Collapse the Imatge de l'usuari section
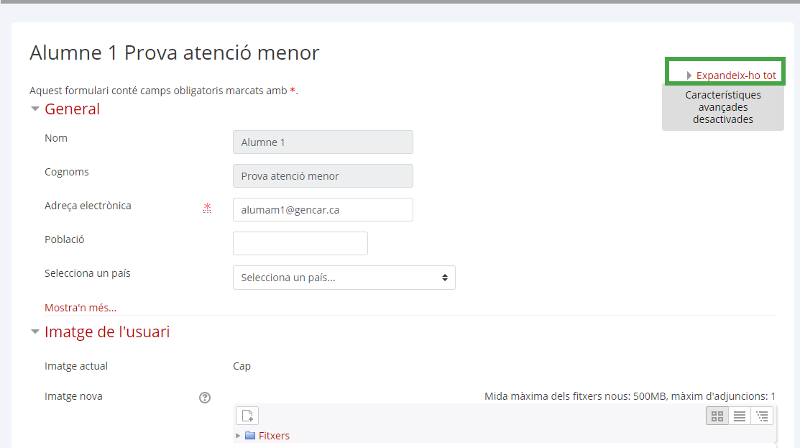Screen dimensions: 800x448 click(x=35, y=332)
